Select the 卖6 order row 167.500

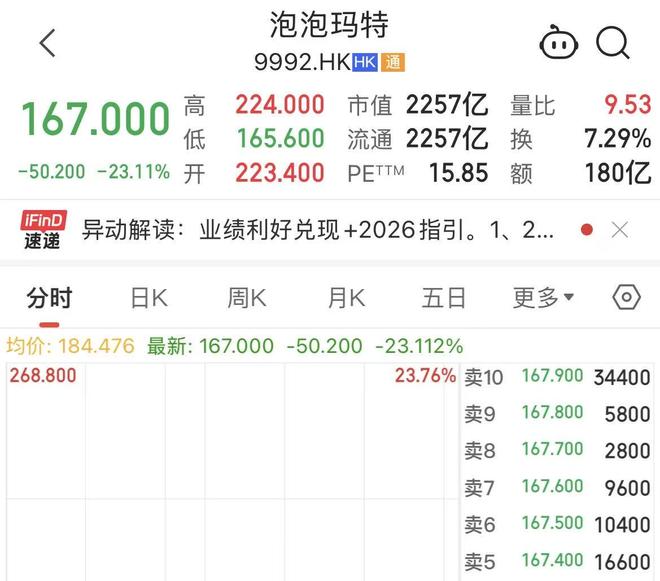(x=557, y=525)
